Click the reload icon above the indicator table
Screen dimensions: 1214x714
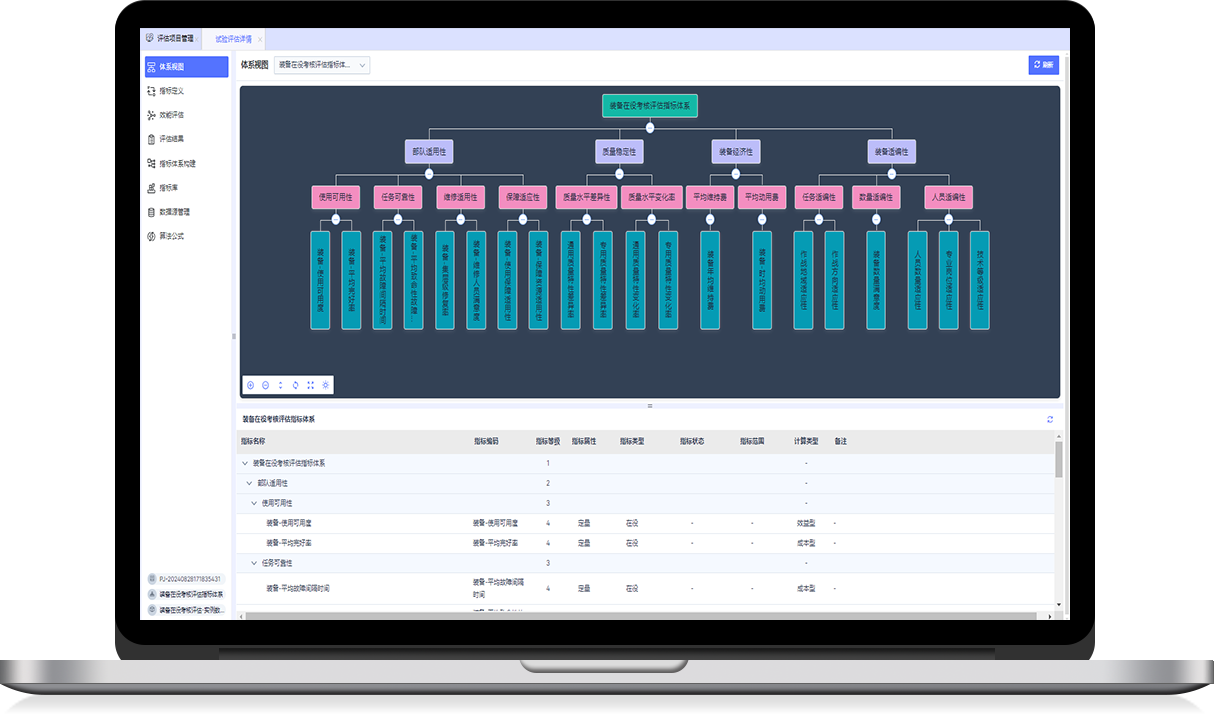[1050, 420]
